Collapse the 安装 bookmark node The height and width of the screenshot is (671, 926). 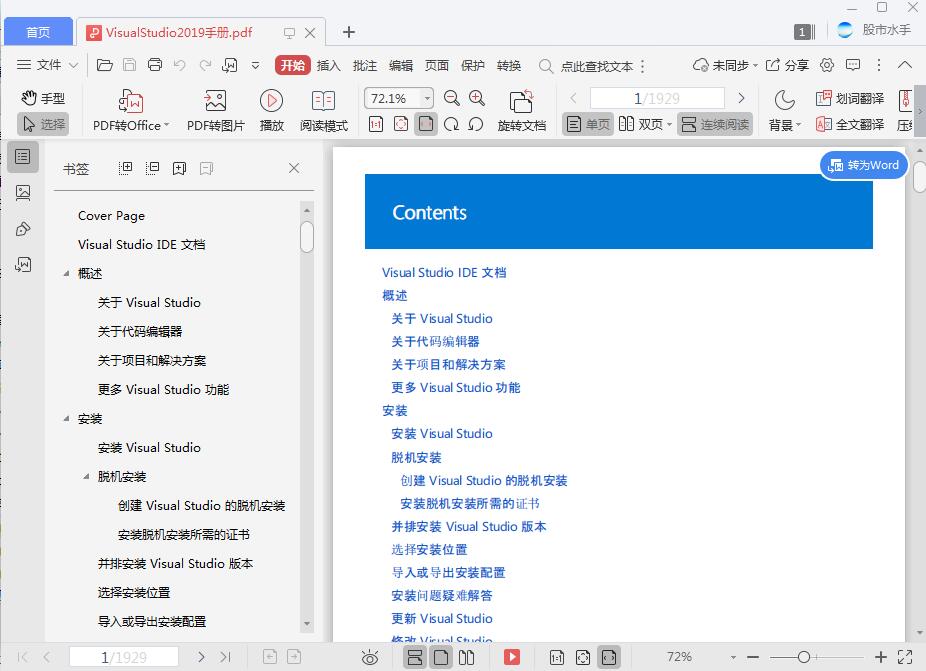[66, 419]
